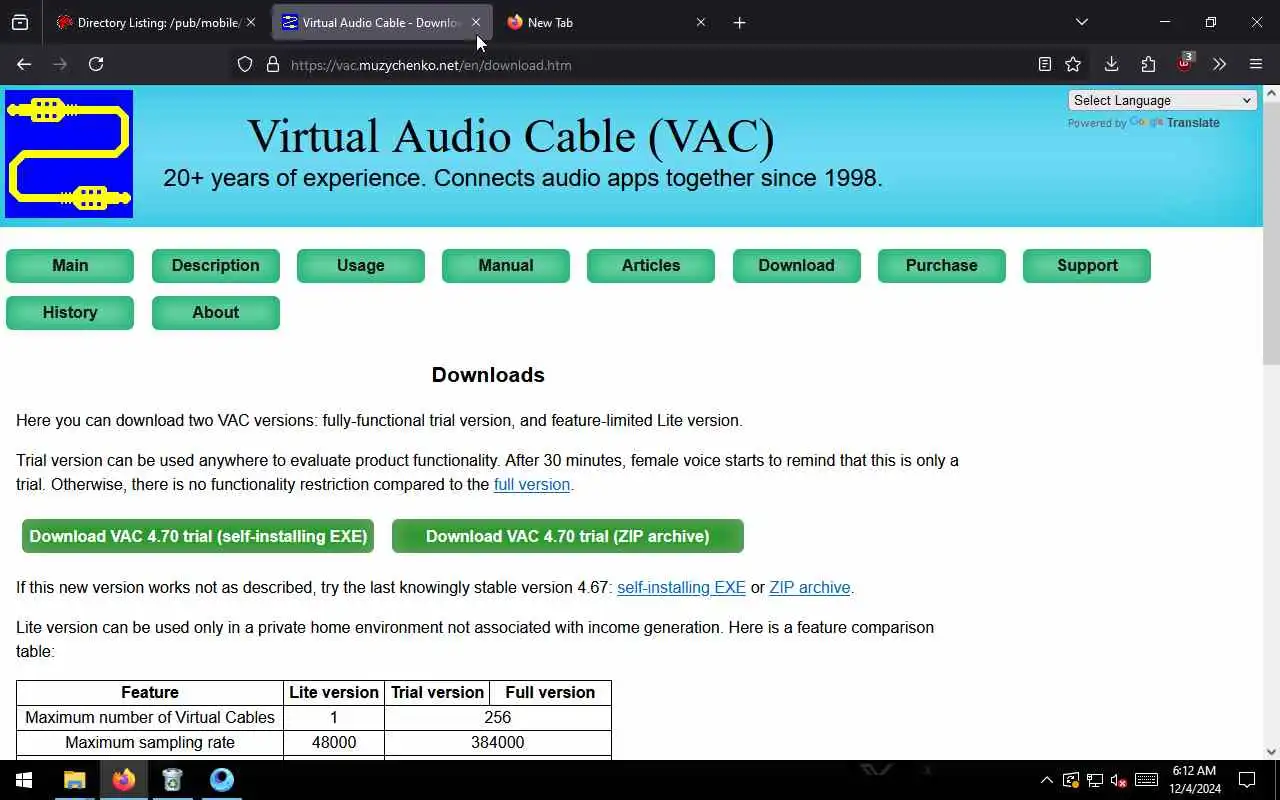Click the address bar URL field
The image size is (1280, 800).
coord(640,65)
